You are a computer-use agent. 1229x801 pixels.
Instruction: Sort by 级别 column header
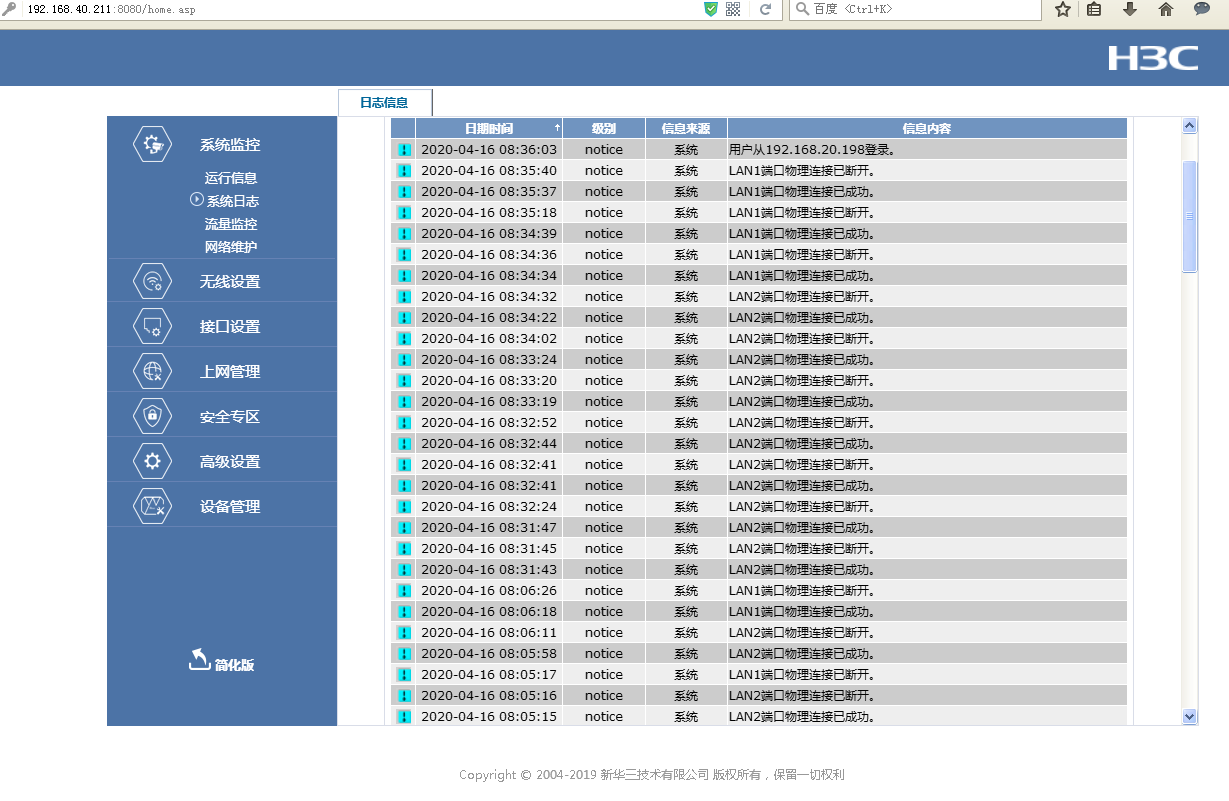604,128
